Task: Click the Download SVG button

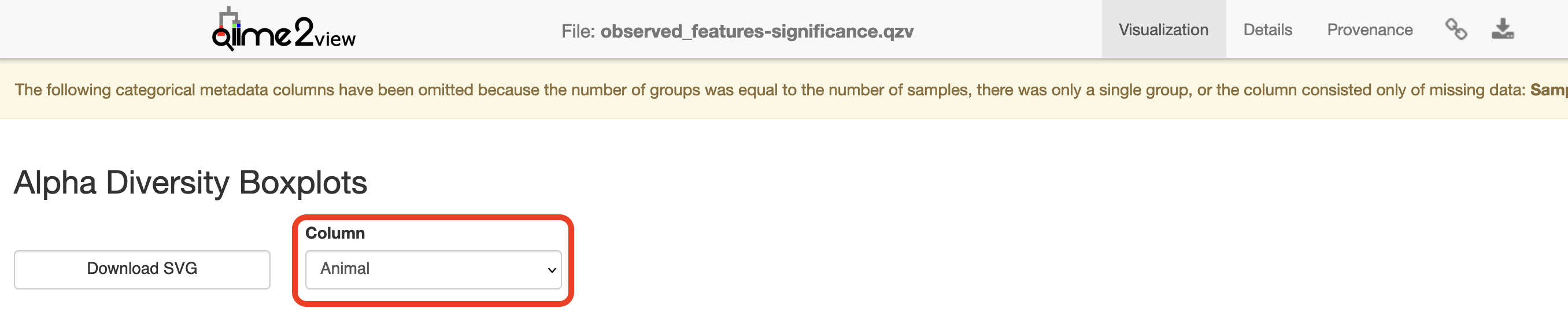Action: coord(142,269)
